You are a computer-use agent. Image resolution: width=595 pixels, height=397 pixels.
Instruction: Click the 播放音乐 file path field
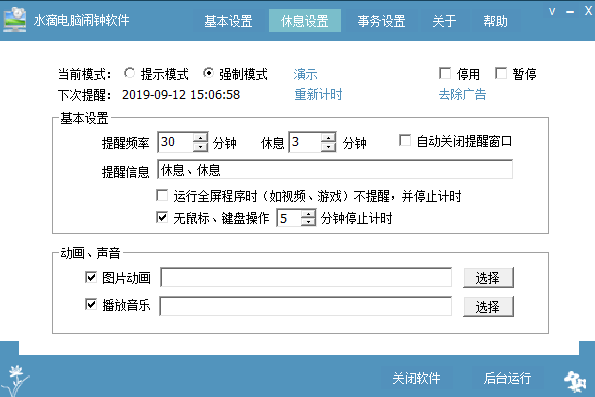point(306,306)
